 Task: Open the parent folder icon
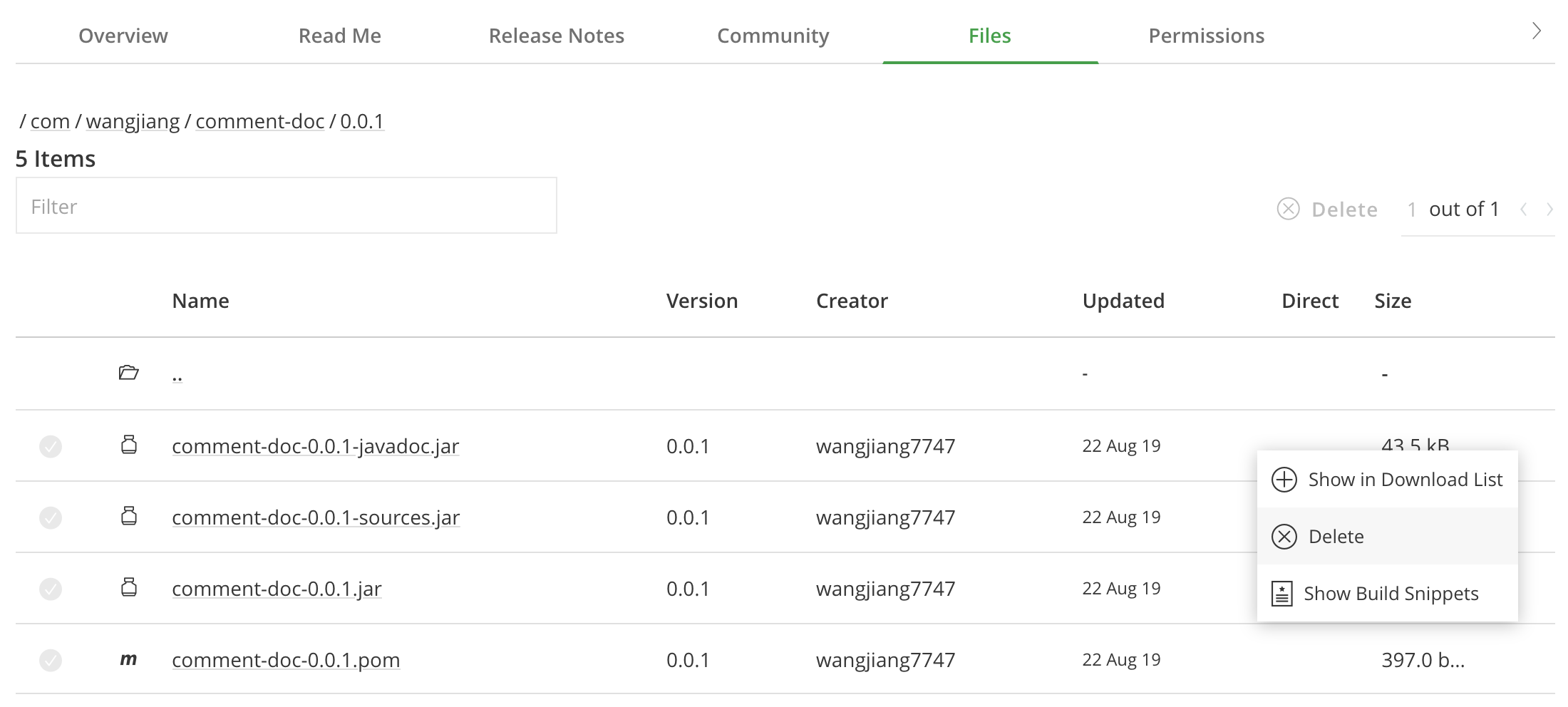(x=128, y=373)
